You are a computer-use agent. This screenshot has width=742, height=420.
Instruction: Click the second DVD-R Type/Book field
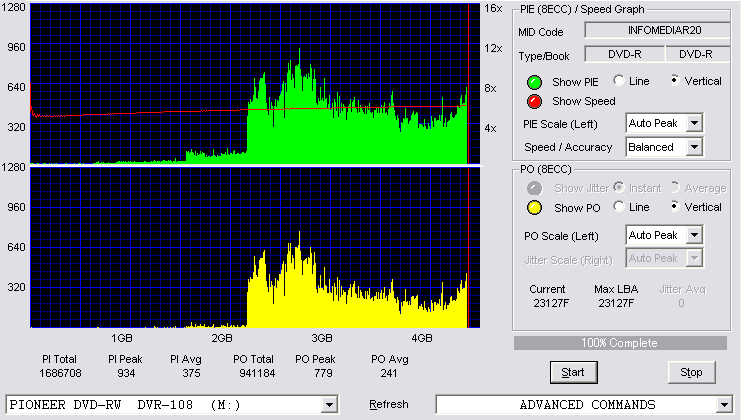coord(697,54)
